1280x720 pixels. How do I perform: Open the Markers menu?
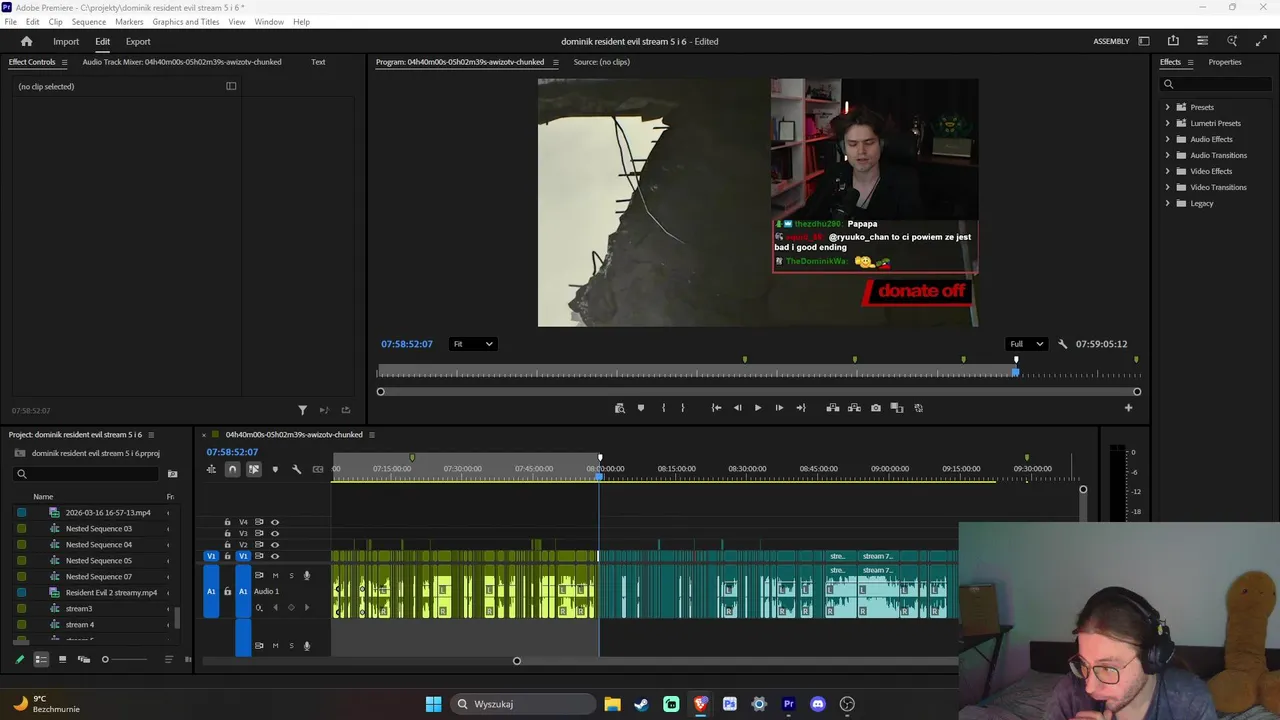click(129, 22)
